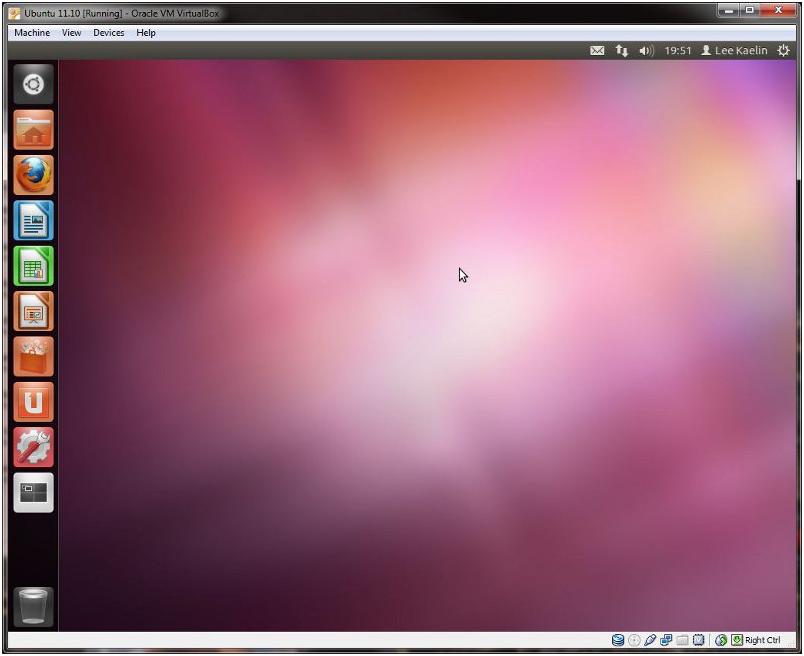Open the Workspace Switcher icon

(33, 493)
